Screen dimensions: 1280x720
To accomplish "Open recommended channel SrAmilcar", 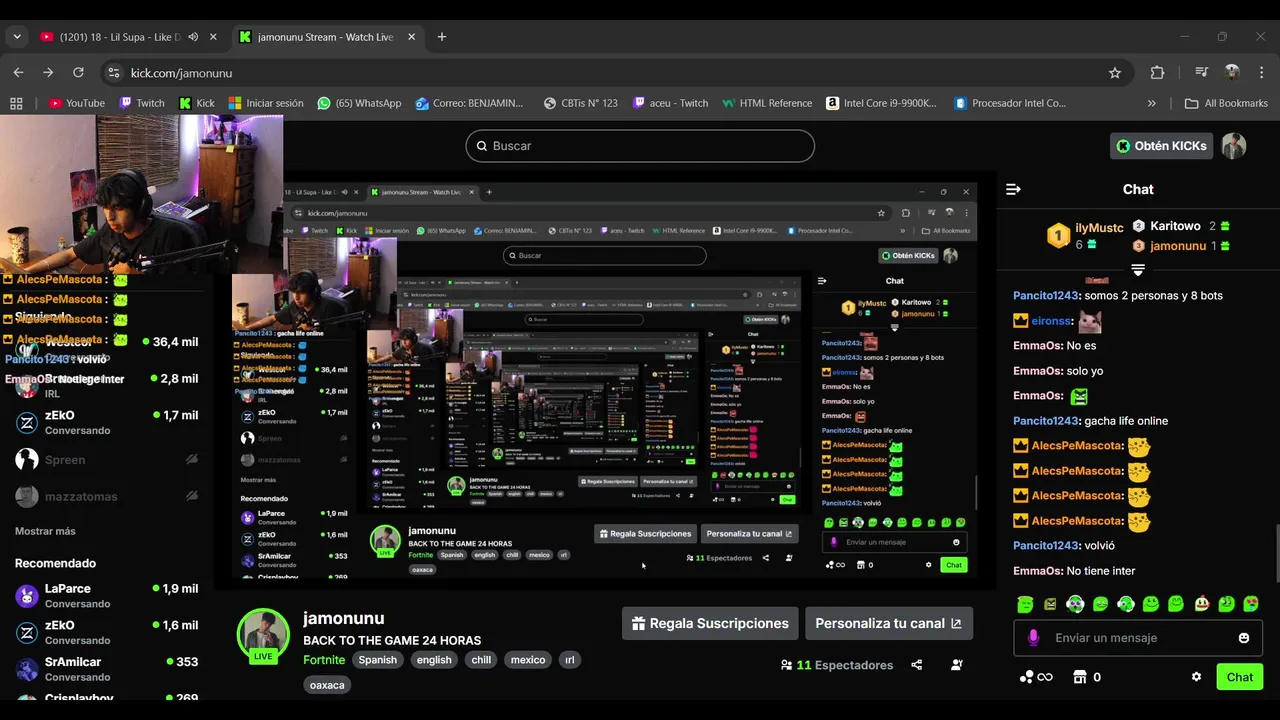I will pyautogui.click(x=106, y=669).
